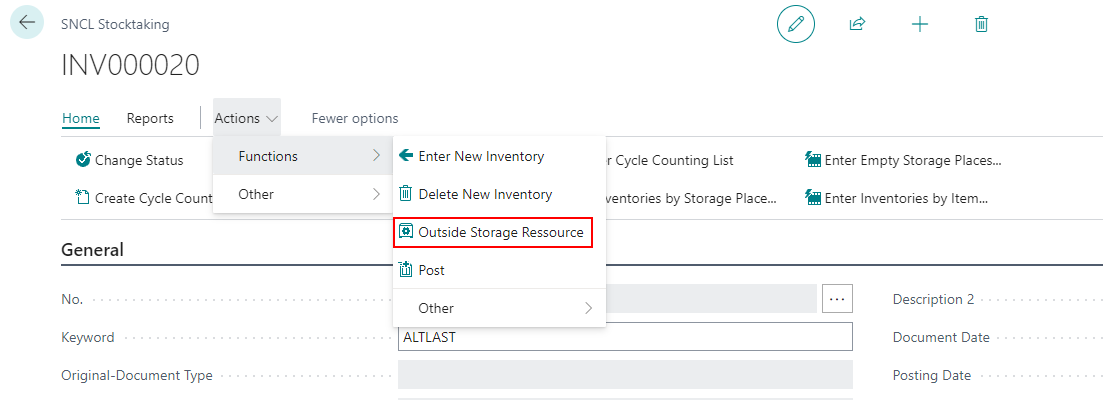Open the Actions dropdown
This screenshot has width=1103, height=400.
click(x=246, y=118)
